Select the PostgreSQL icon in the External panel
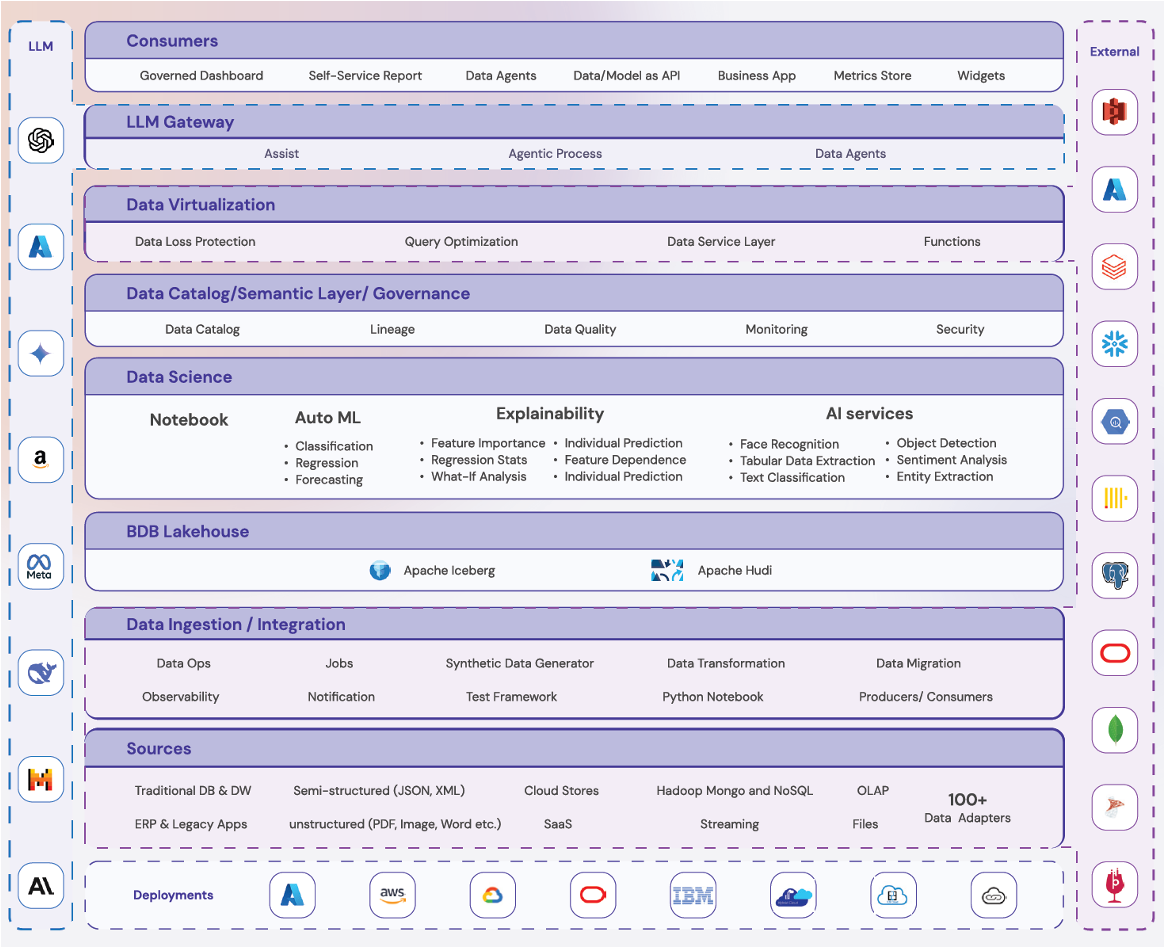 click(1114, 576)
